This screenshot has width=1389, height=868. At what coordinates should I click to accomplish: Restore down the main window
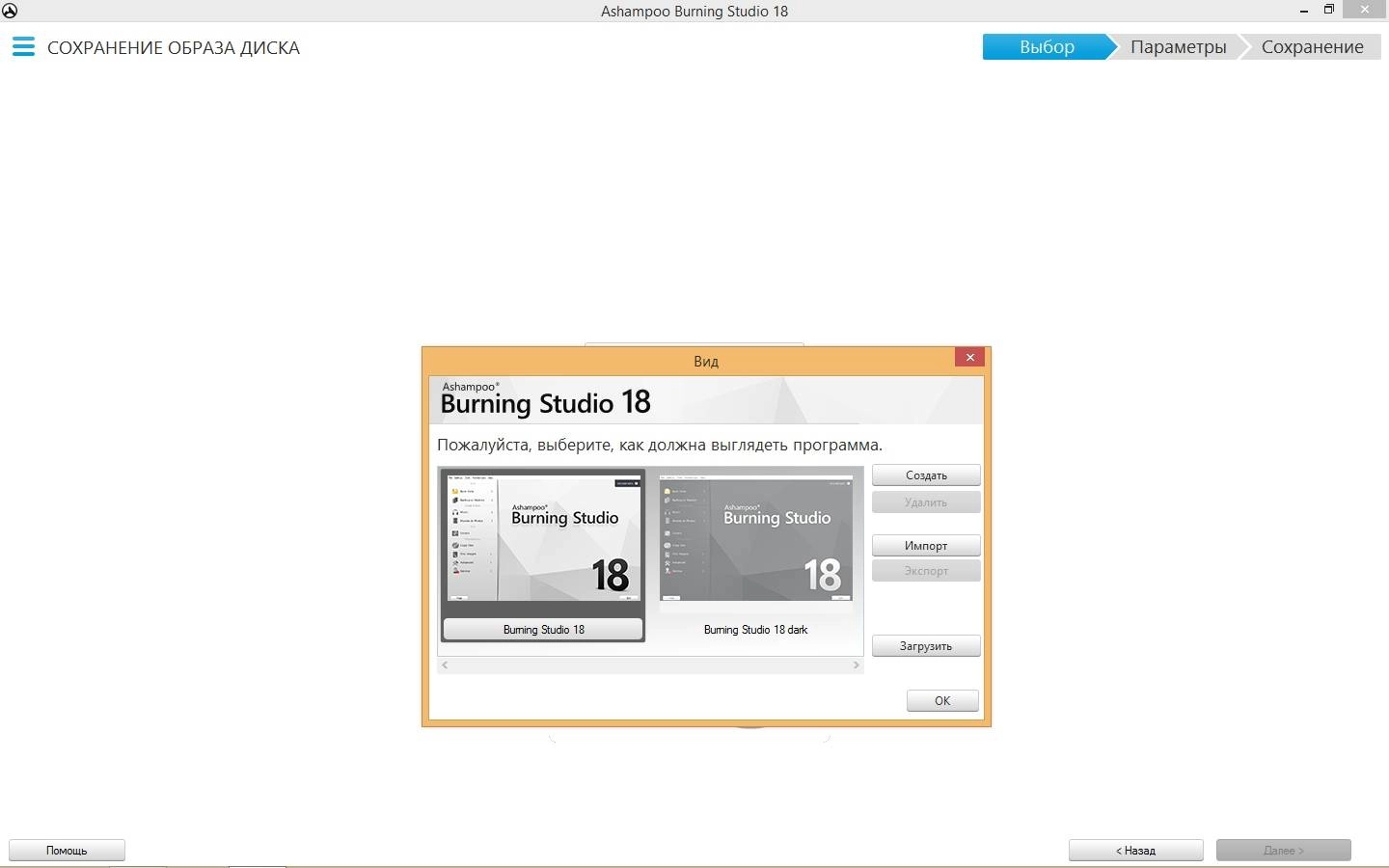pyautogui.click(x=1329, y=10)
